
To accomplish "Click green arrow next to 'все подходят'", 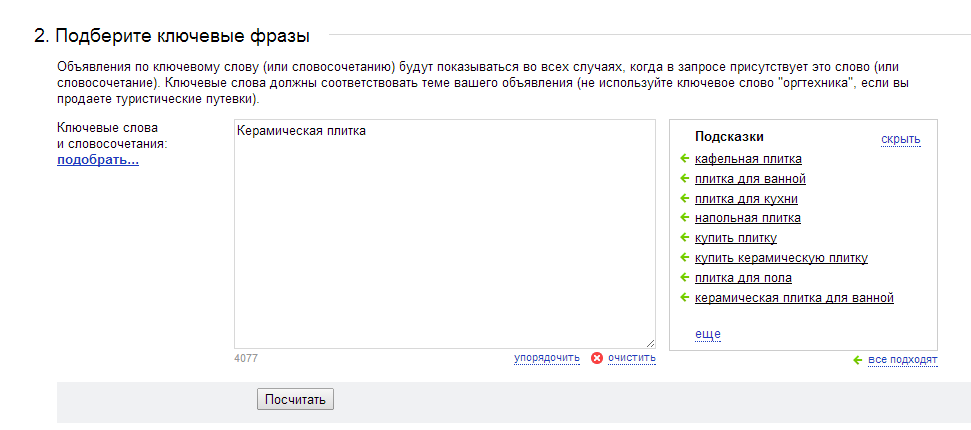I will click(858, 360).
